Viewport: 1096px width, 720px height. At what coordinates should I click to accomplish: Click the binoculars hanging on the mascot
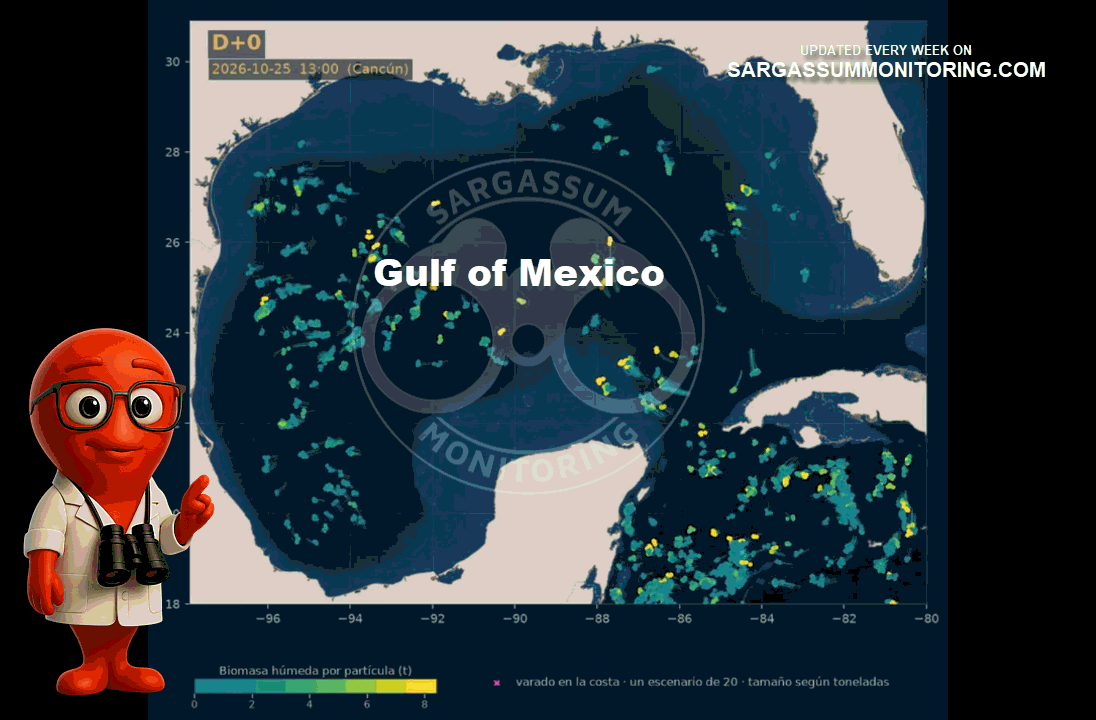click(x=133, y=554)
